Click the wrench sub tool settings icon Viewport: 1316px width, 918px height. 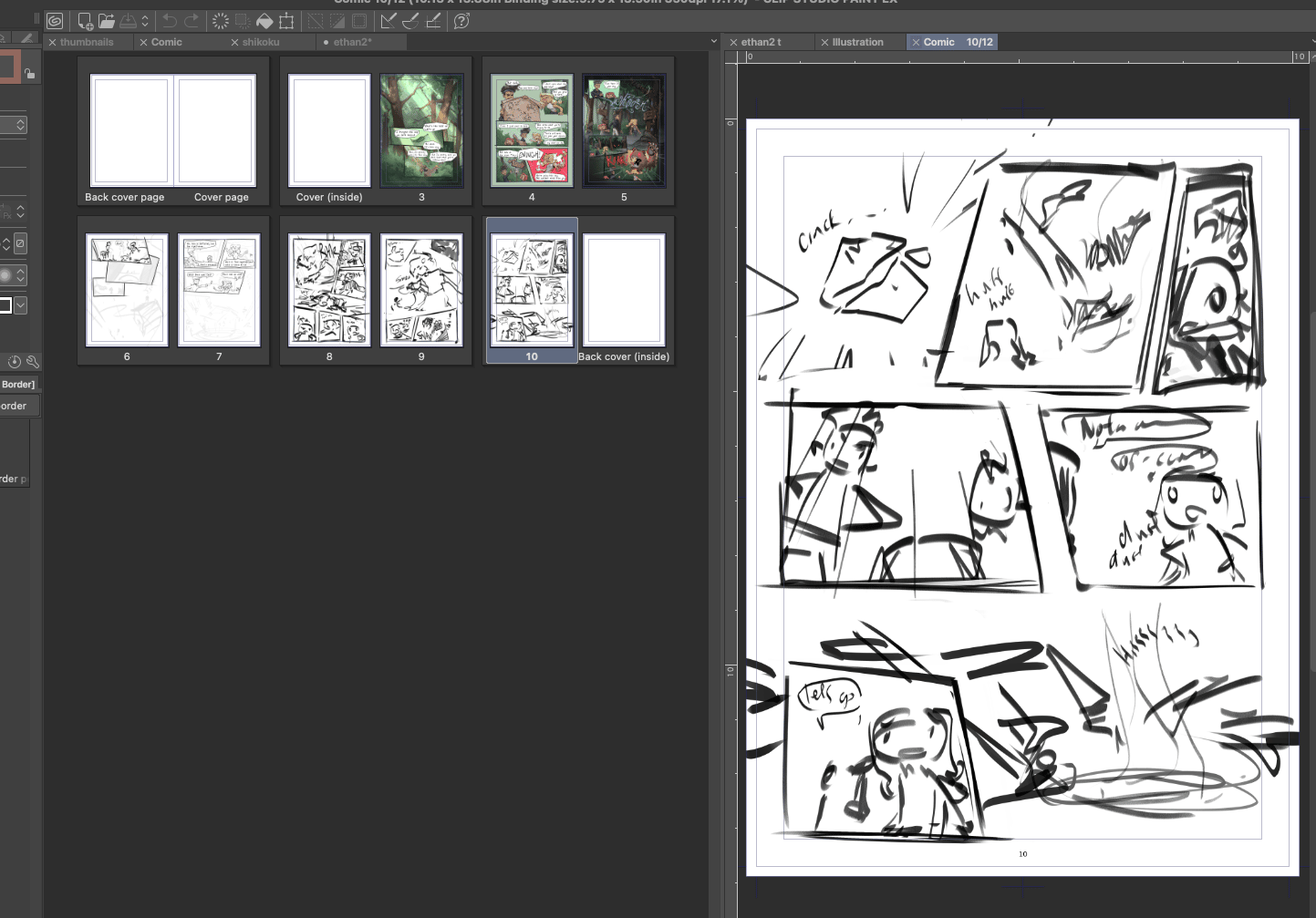click(33, 362)
